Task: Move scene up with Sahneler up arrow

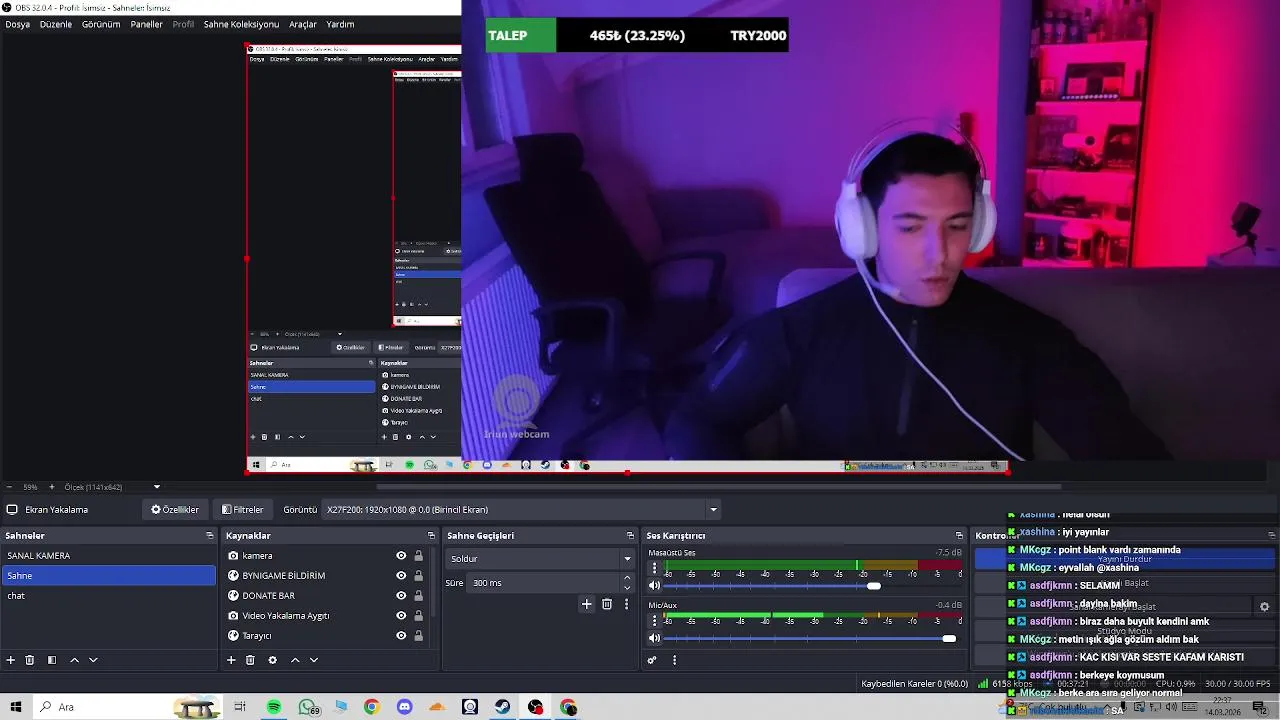Action: [74, 660]
